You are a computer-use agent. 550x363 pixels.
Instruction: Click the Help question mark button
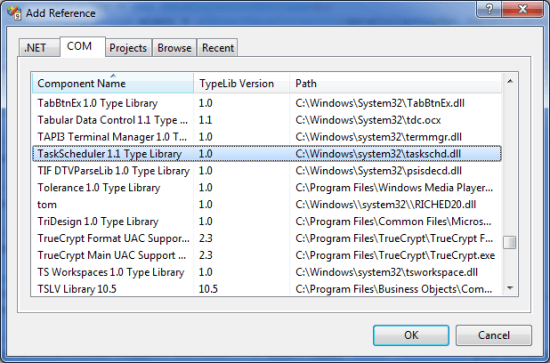[x=489, y=9]
